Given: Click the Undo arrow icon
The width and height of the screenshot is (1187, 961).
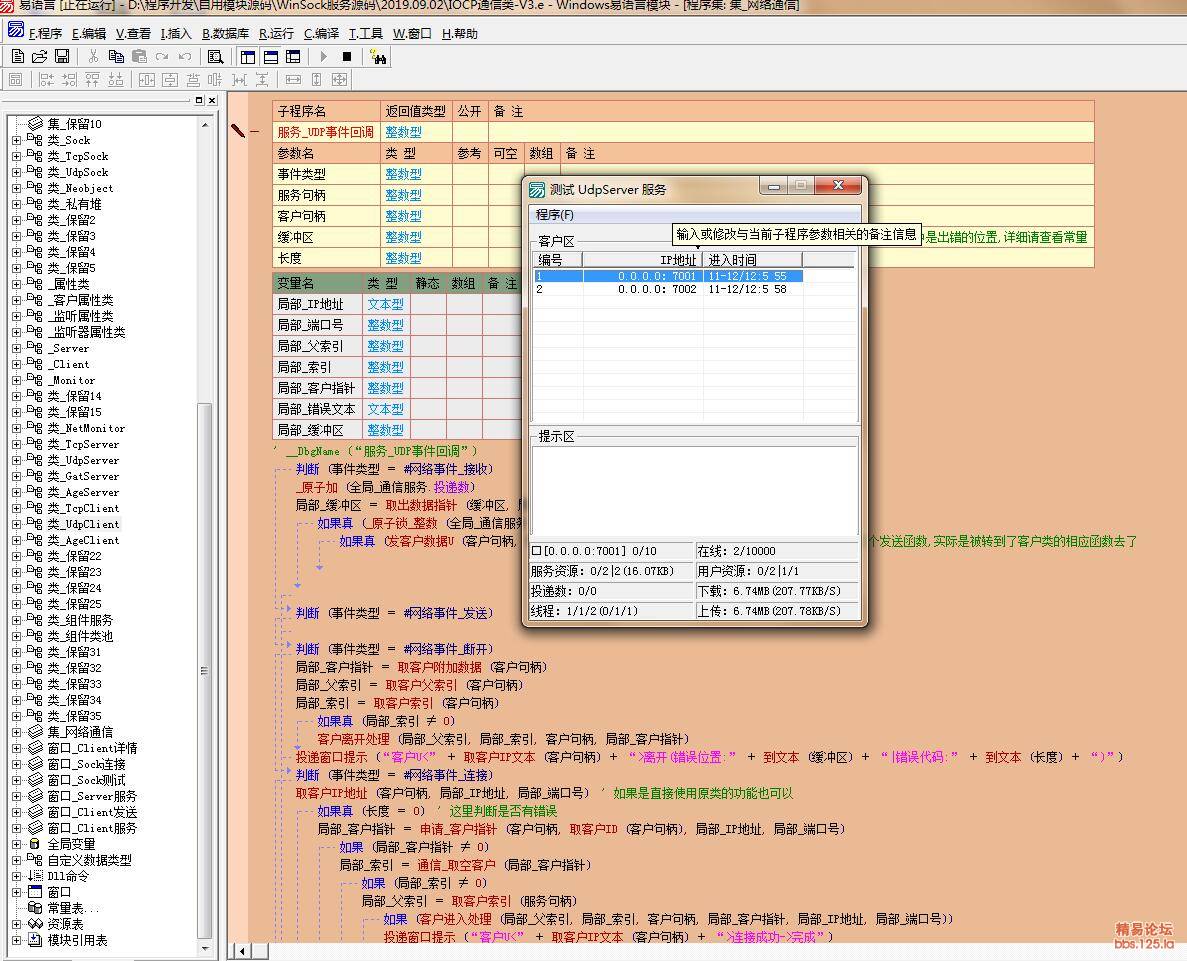Looking at the screenshot, I should (x=184, y=56).
